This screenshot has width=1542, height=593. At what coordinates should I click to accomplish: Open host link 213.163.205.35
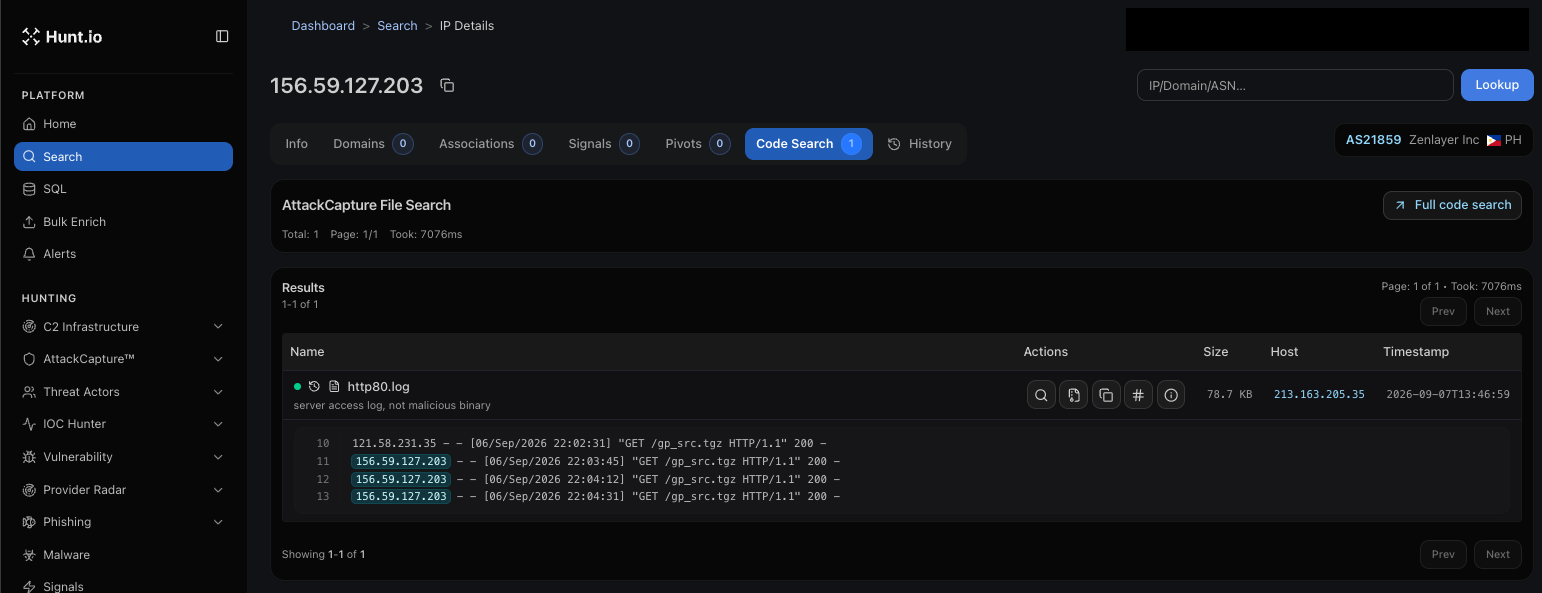[1319, 395]
